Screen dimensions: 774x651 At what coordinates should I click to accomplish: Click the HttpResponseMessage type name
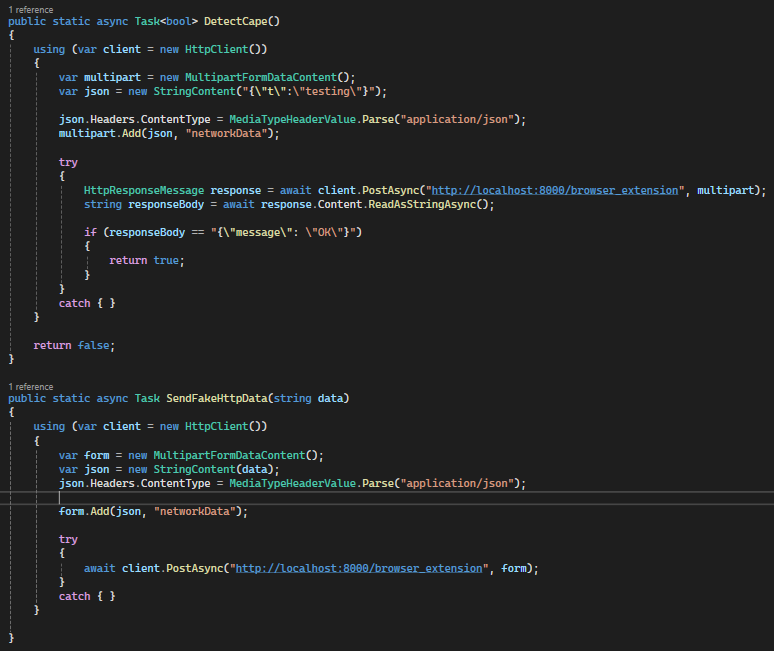(x=144, y=191)
